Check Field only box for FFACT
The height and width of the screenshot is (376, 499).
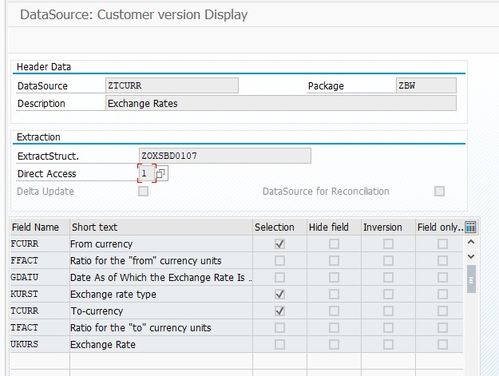(442, 261)
